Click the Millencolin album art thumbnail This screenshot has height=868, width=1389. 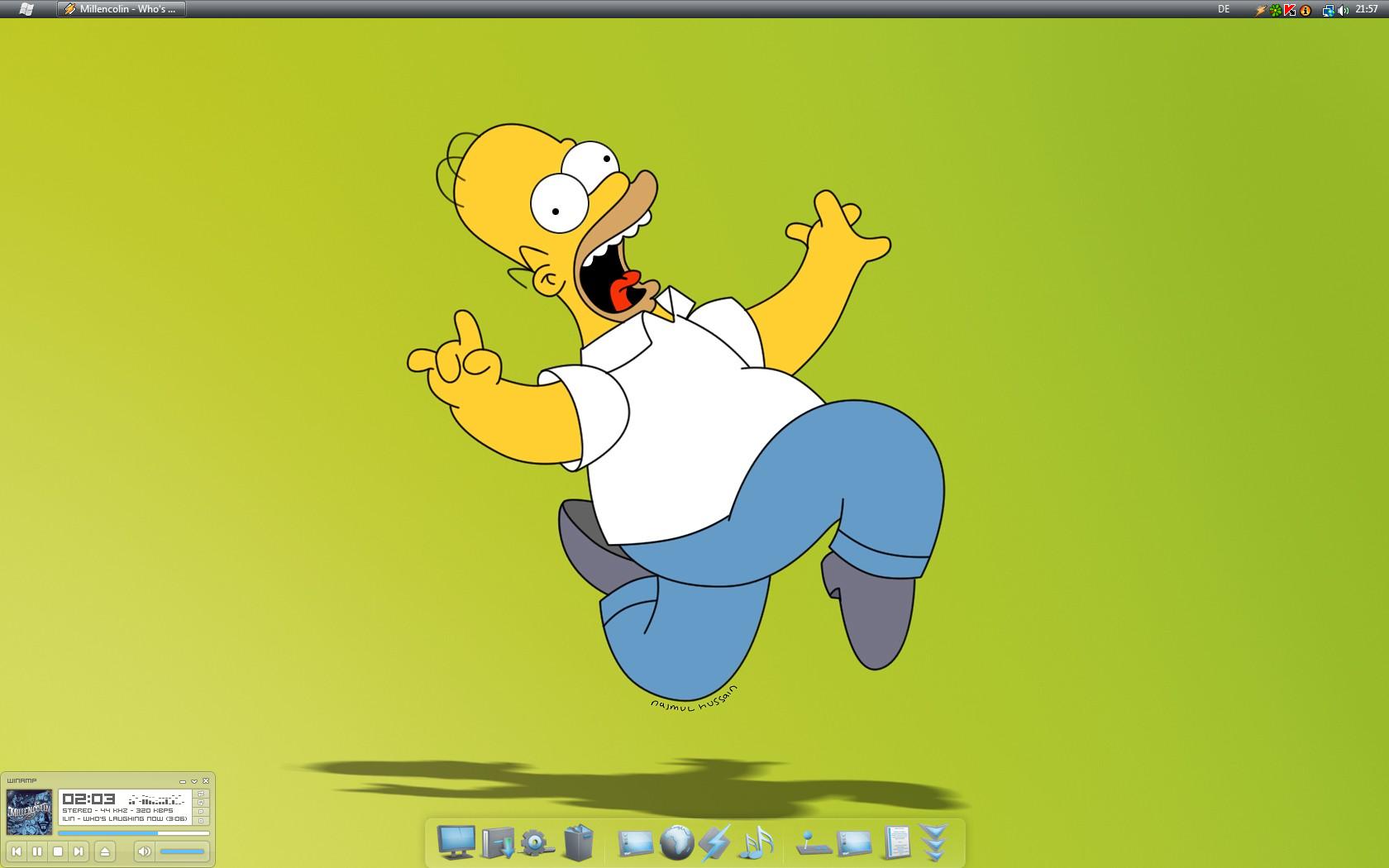tap(29, 812)
